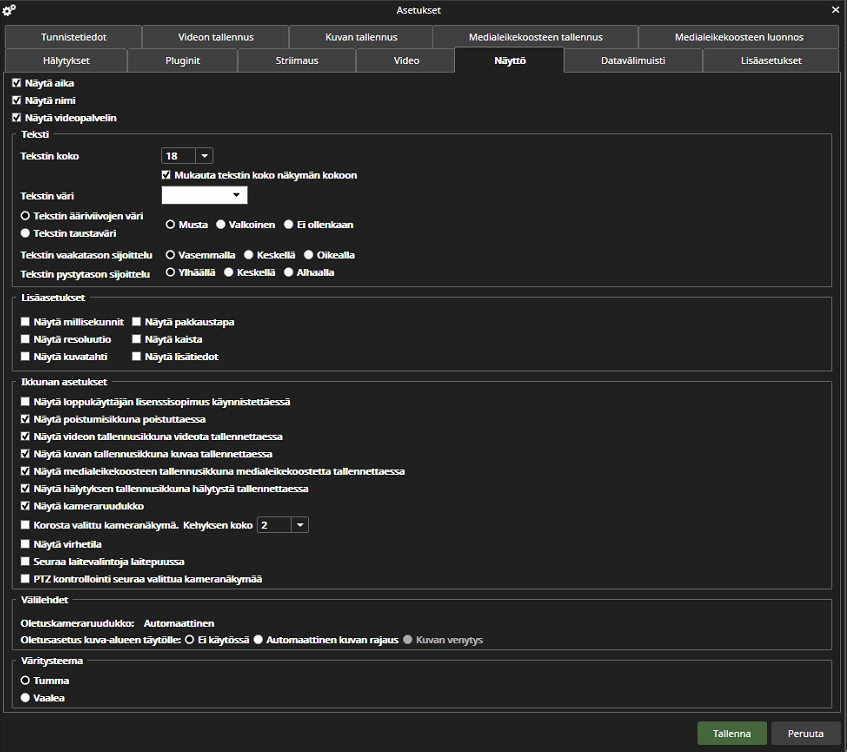Disable Näytä videopalvelin checkbox
The width and height of the screenshot is (847, 752).
(17, 118)
